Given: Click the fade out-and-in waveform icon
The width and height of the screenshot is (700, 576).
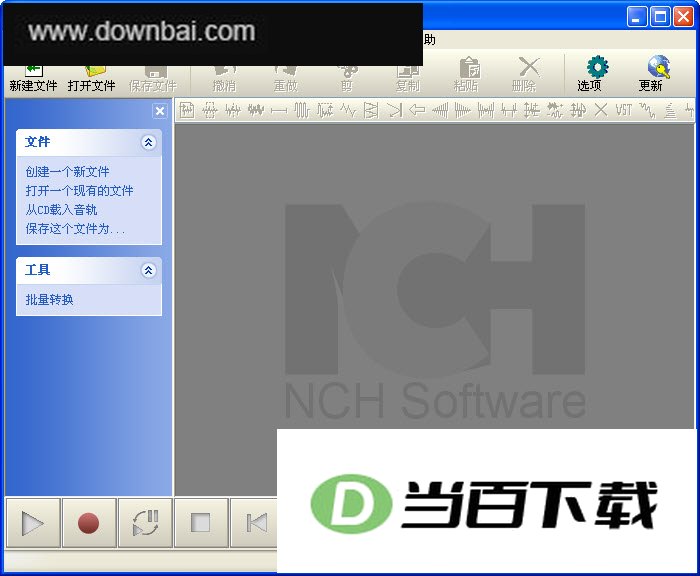Looking at the screenshot, I should click(x=486, y=110).
